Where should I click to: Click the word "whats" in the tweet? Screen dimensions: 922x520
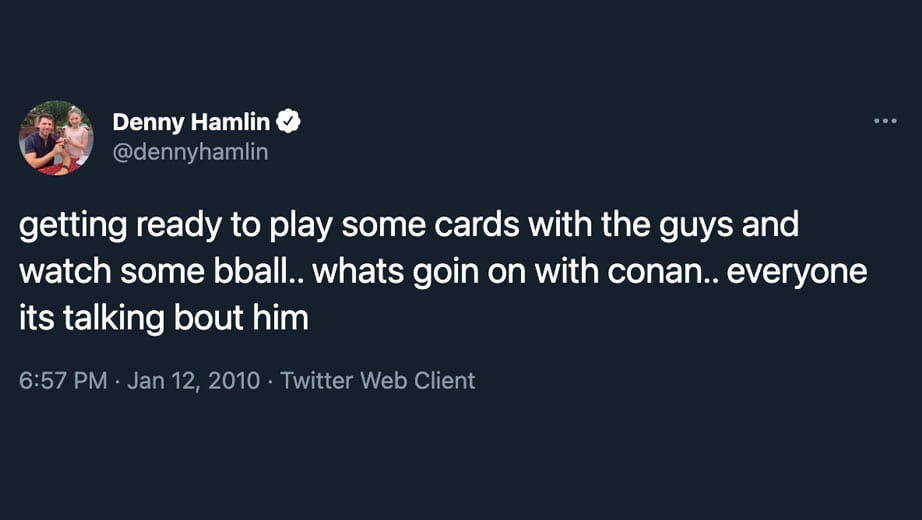(x=363, y=271)
